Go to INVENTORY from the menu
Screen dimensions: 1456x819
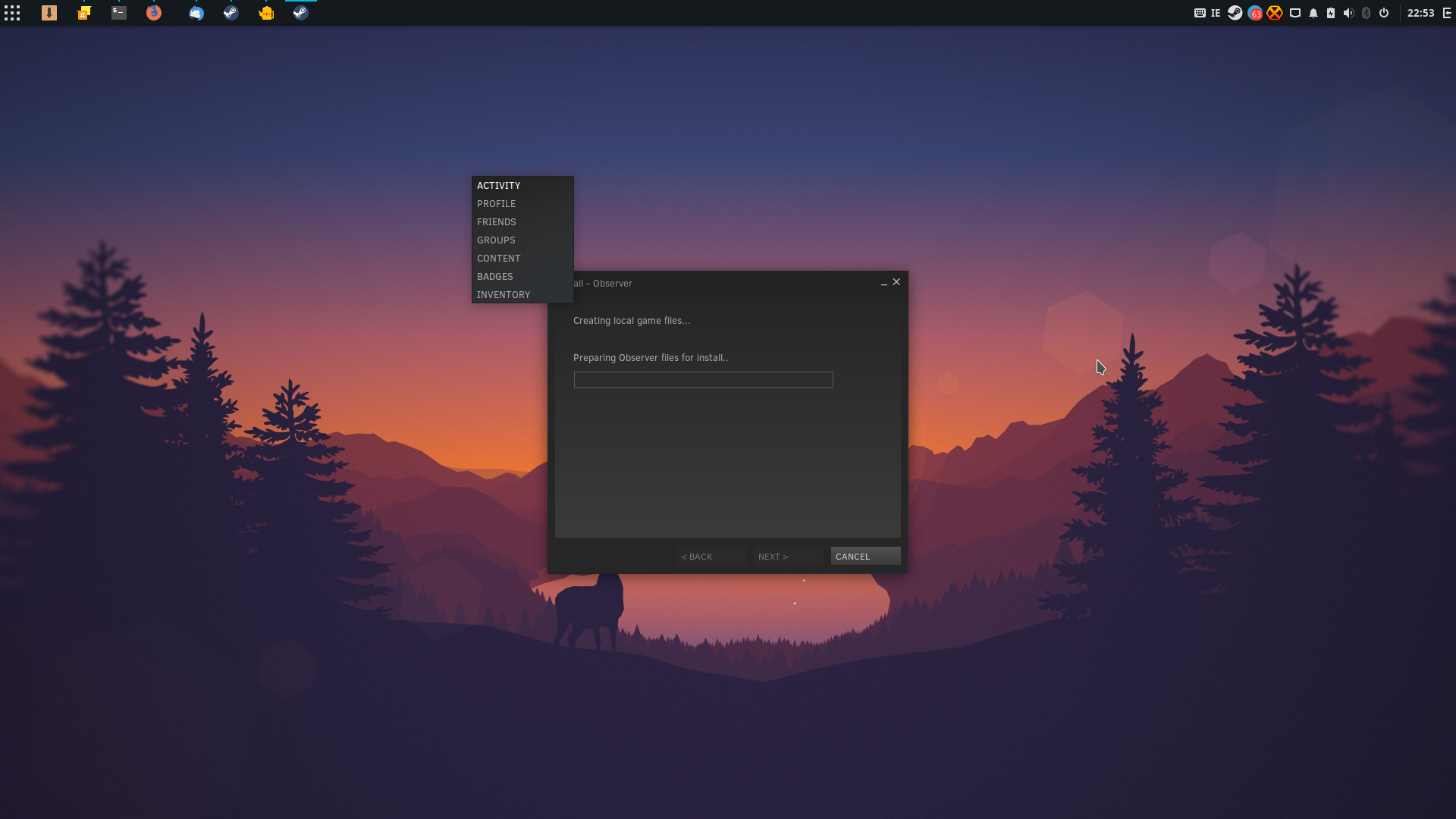[522, 295]
